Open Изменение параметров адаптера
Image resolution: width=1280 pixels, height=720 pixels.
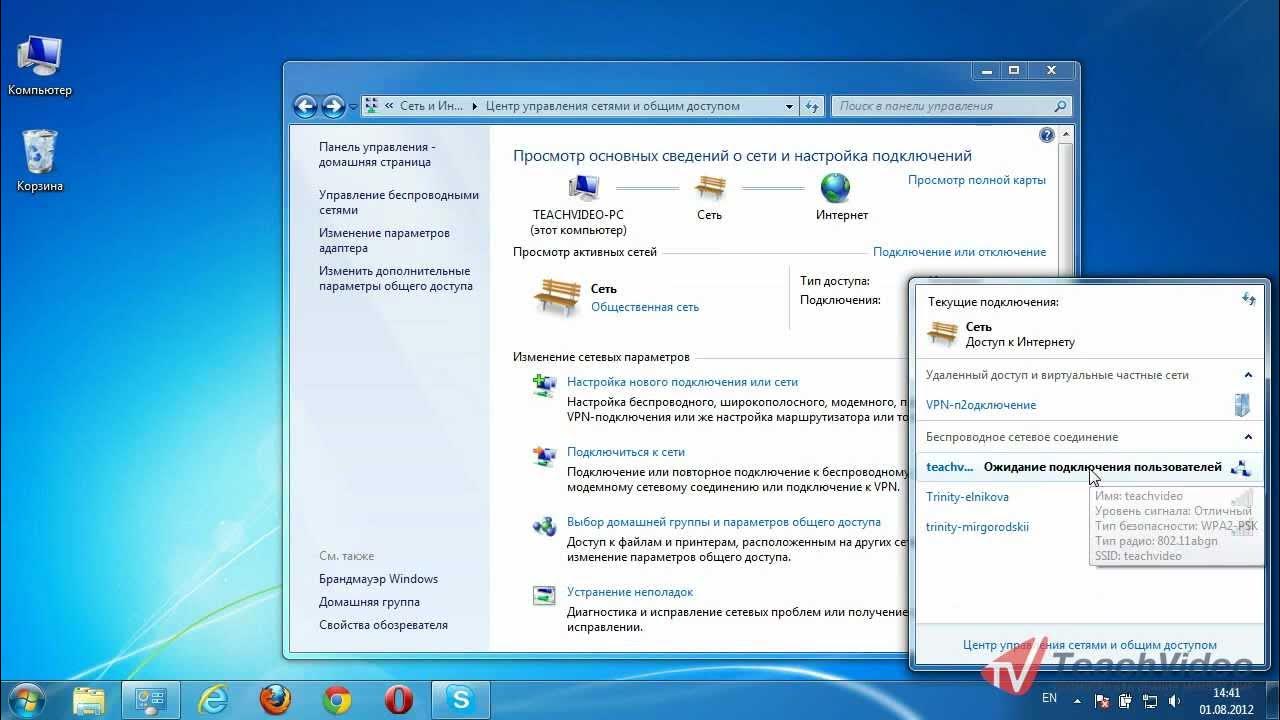tap(384, 240)
